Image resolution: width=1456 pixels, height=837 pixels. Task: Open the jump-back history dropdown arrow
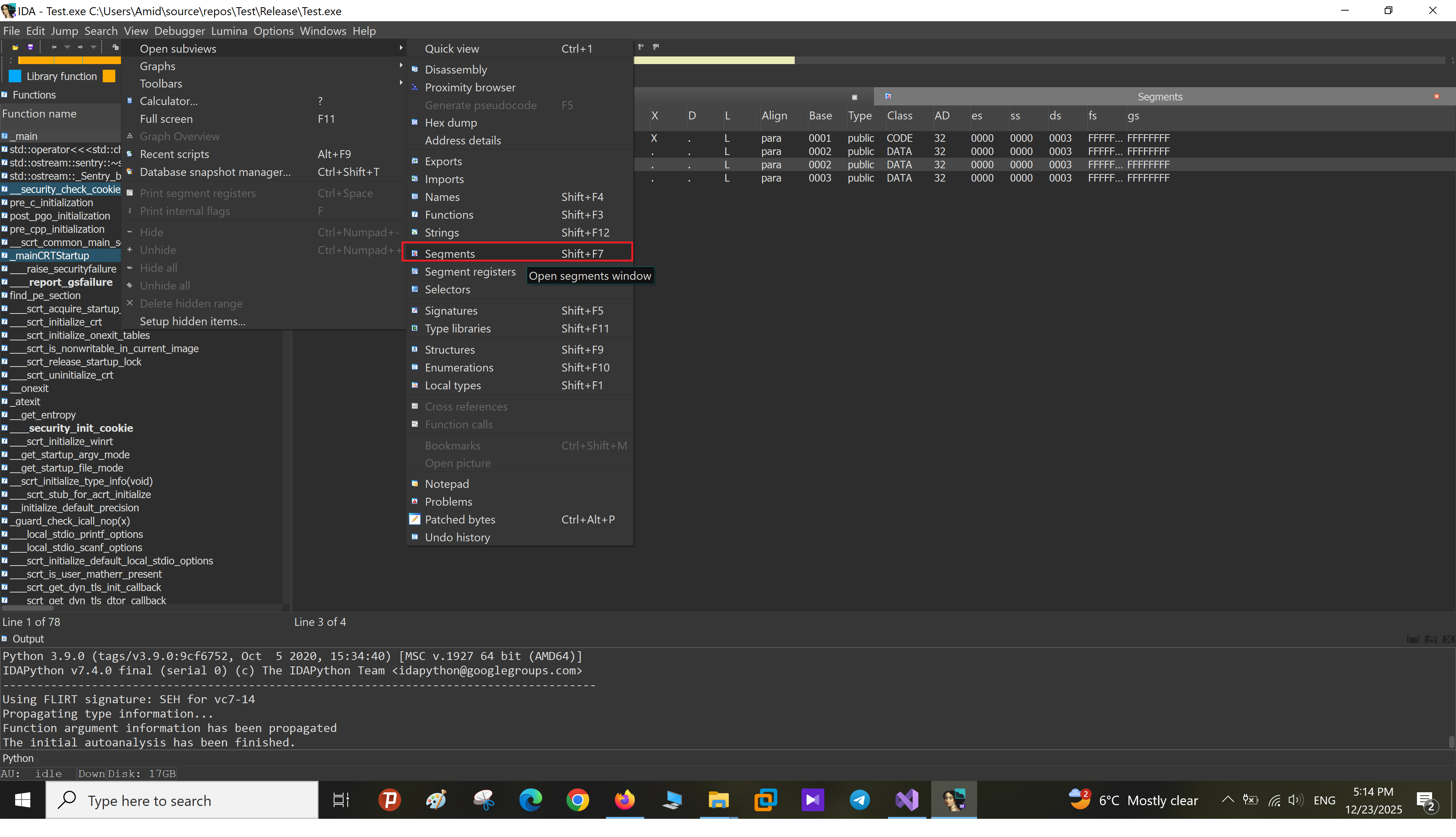click(x=67, y=47)
